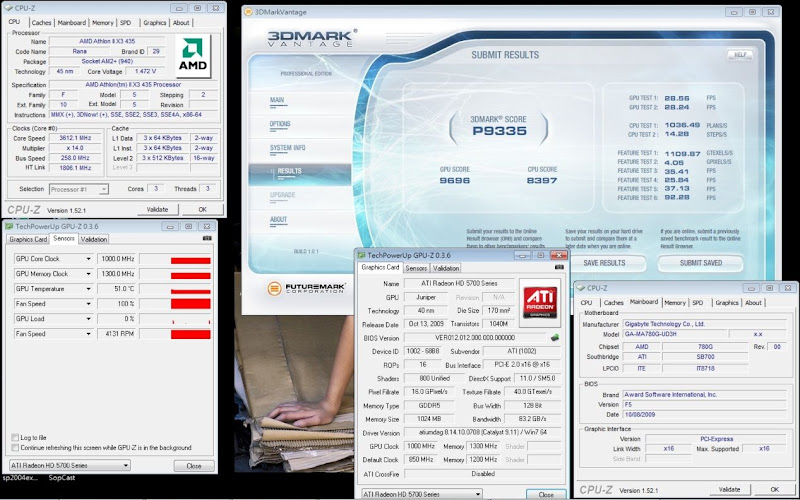The height and width of the screenshot is (500, 800).
Task: Click the camera screenshot icon in GPU-Z Sensors window
Action: pos(207,238)
